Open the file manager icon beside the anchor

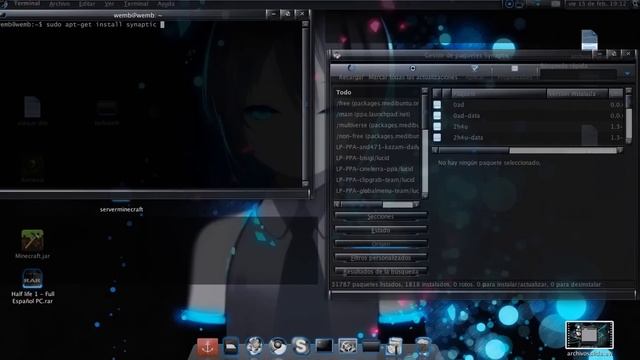point(231,347)
